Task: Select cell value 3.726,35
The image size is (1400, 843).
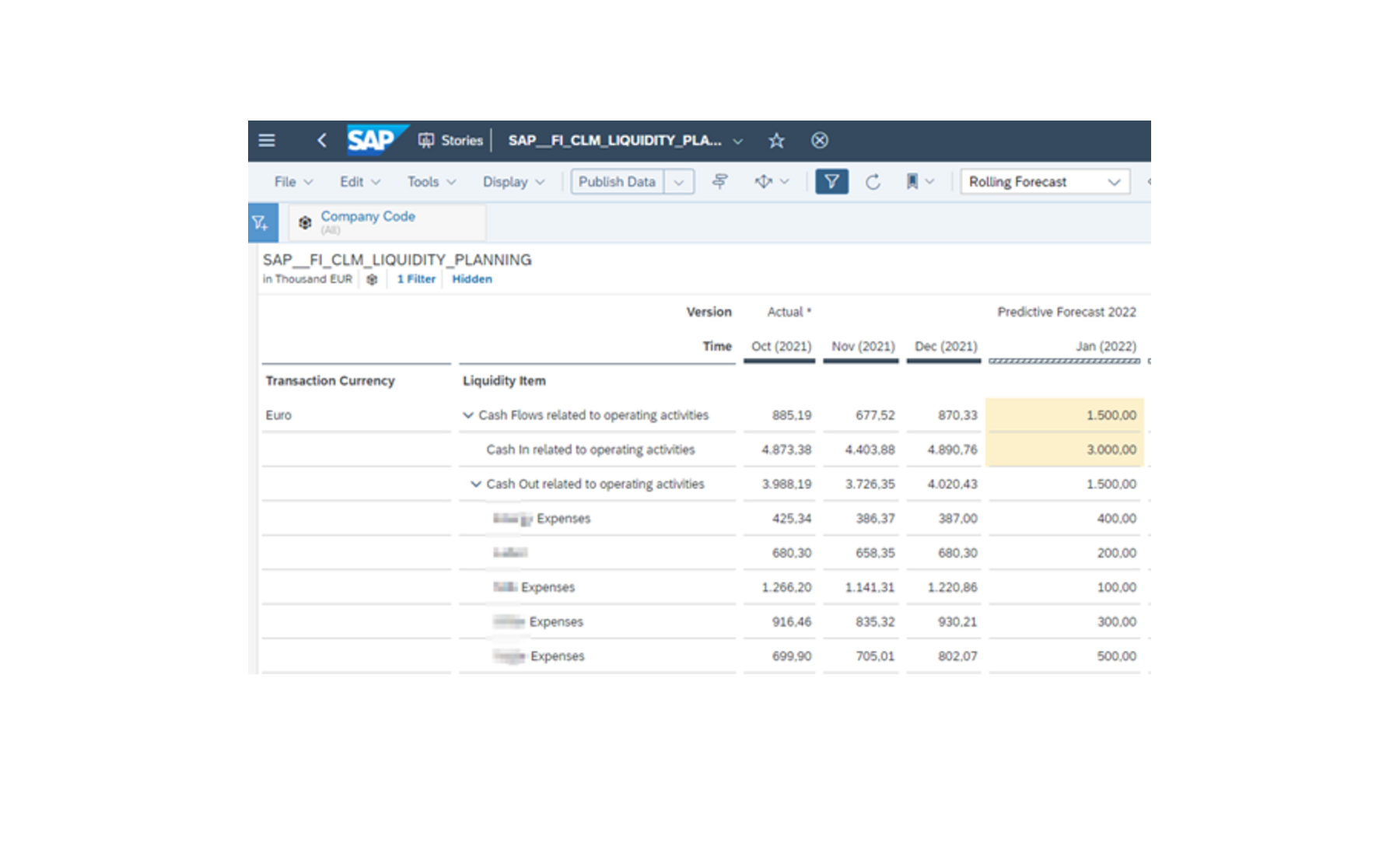Action: (x=870, y=484)
